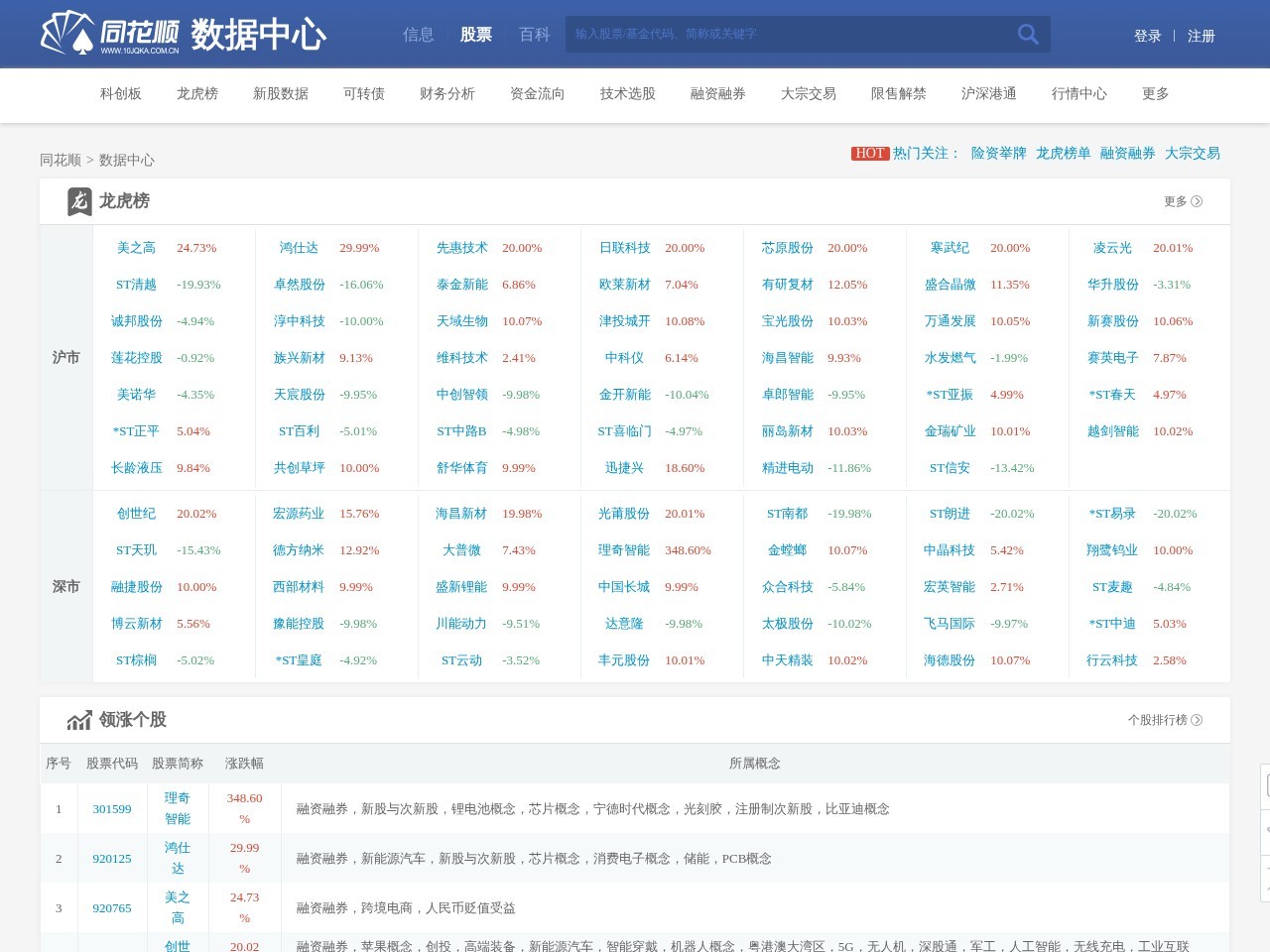Viewport: 1270px width, 952px height.
Task: Open stock ST南都
Action: pyautogui.click(x=788, y=514)
